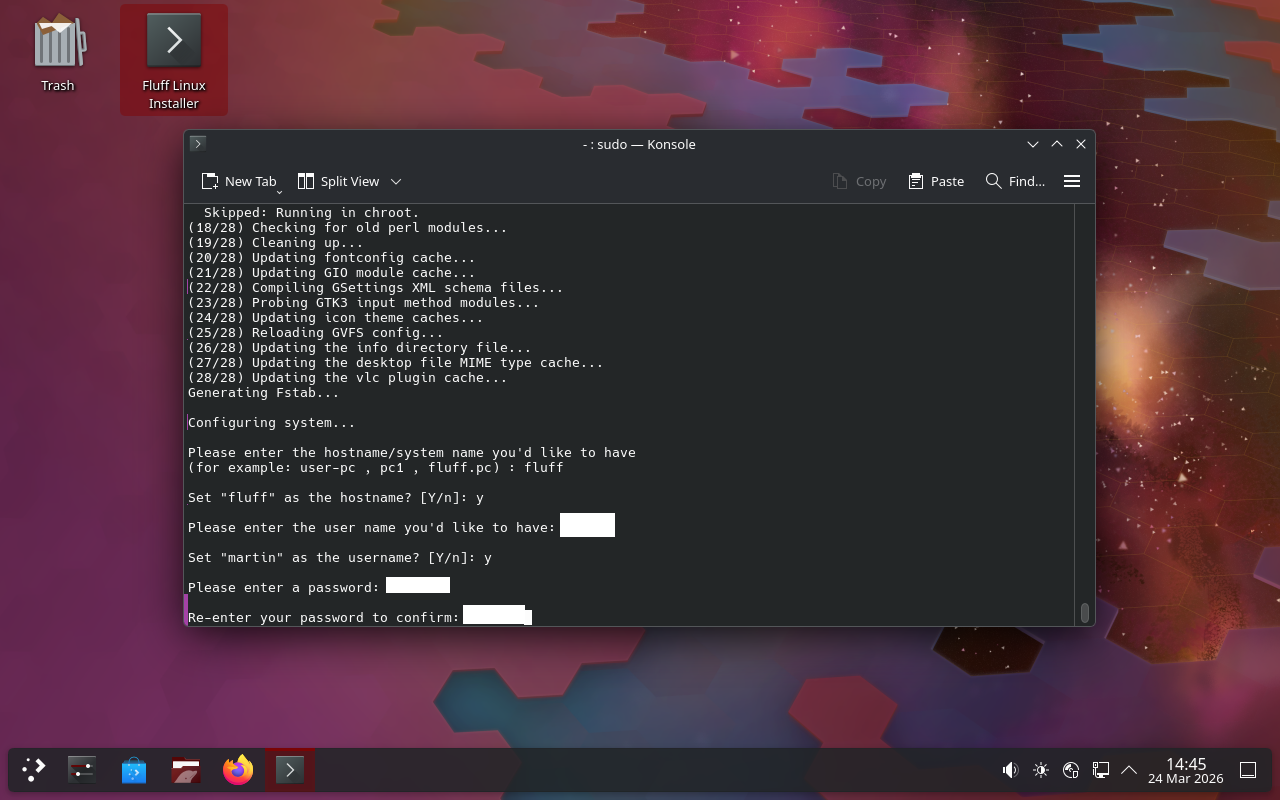
Task: Expand the New Tab dropdown arrow
Action: (279, 190)
